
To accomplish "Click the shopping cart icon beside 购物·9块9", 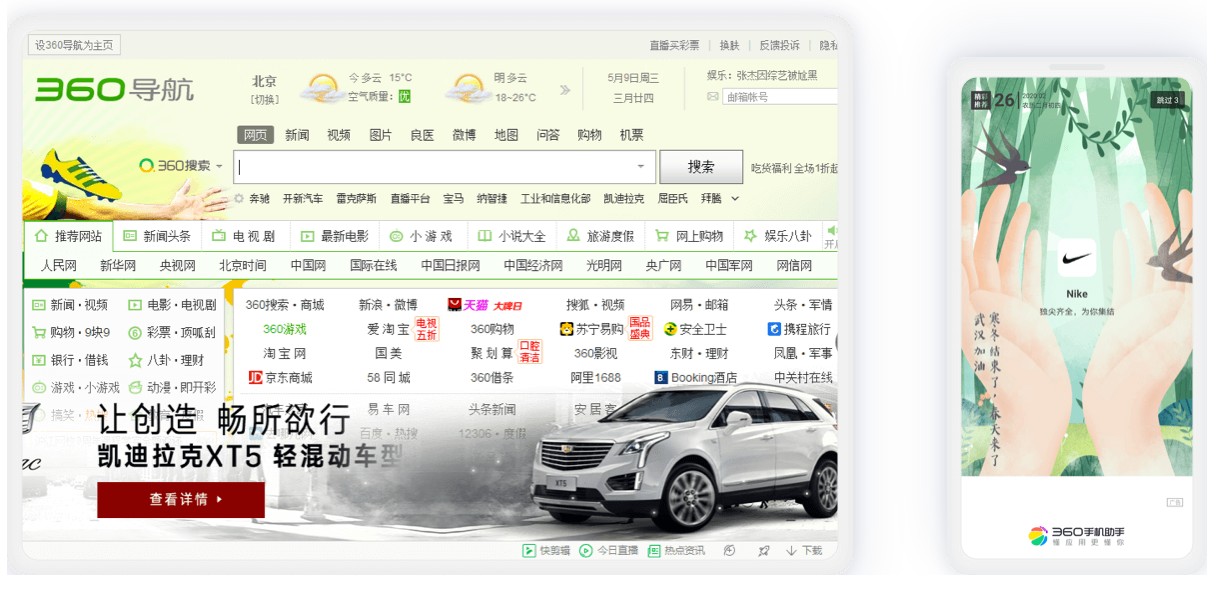I will click(x=39, y=333).
